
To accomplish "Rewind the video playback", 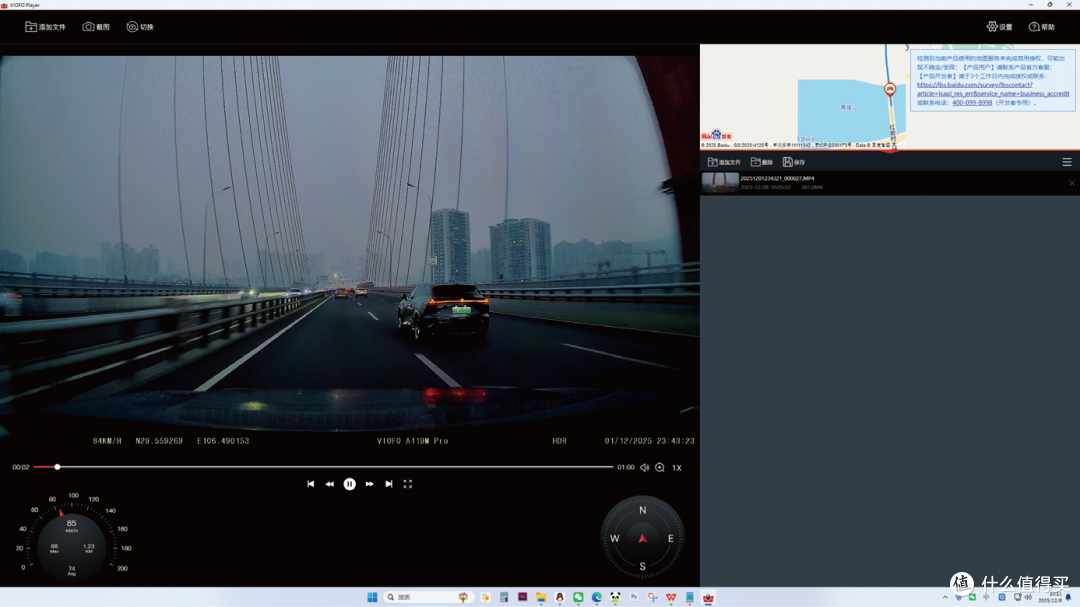I will click(330, 484).
